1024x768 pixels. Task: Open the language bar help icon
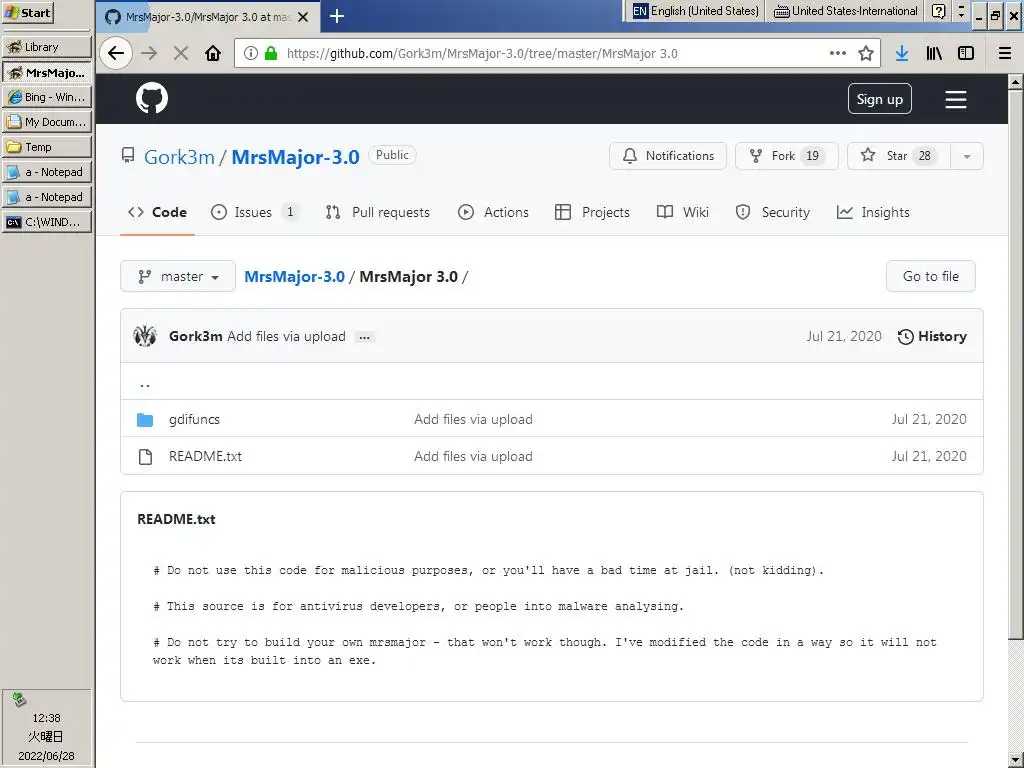coord(938,11)
